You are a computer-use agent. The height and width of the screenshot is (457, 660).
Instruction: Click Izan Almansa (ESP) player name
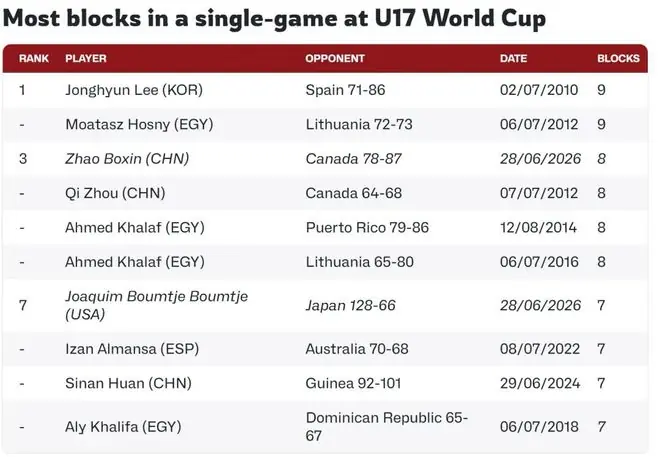tap(132, 349)
